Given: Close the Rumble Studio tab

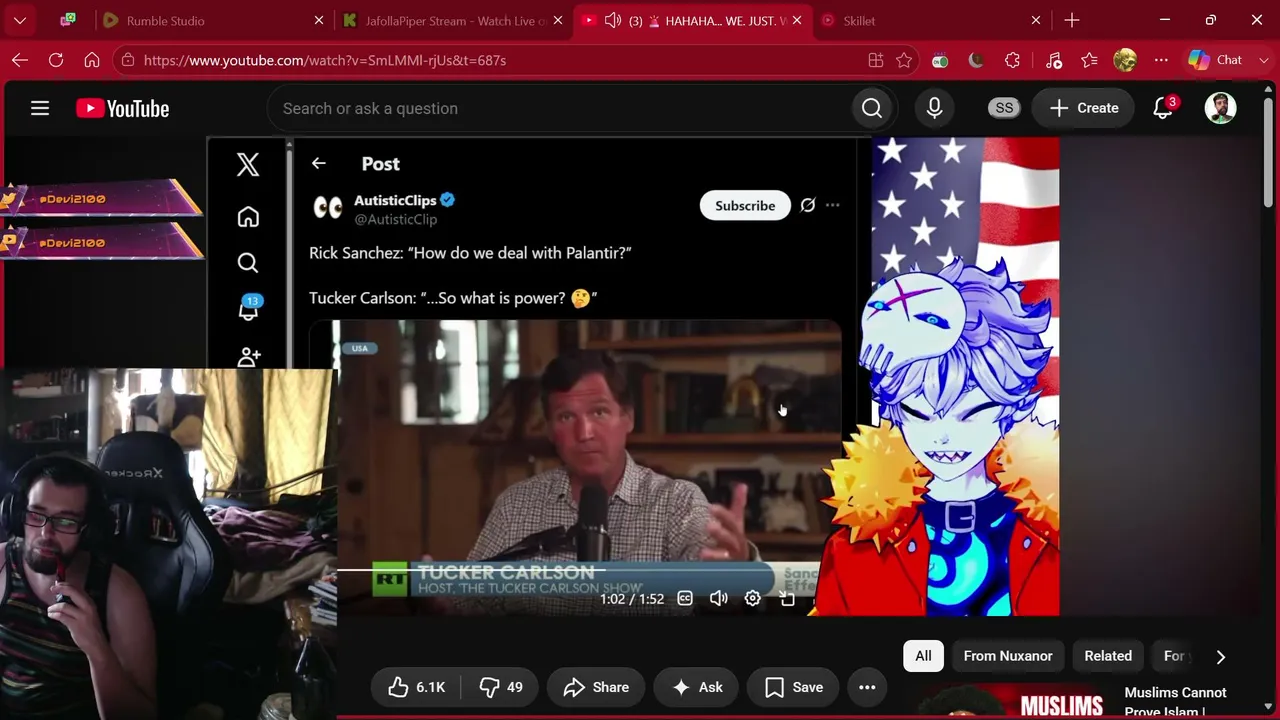Looking at the screenshot, I should coord(319,20).
